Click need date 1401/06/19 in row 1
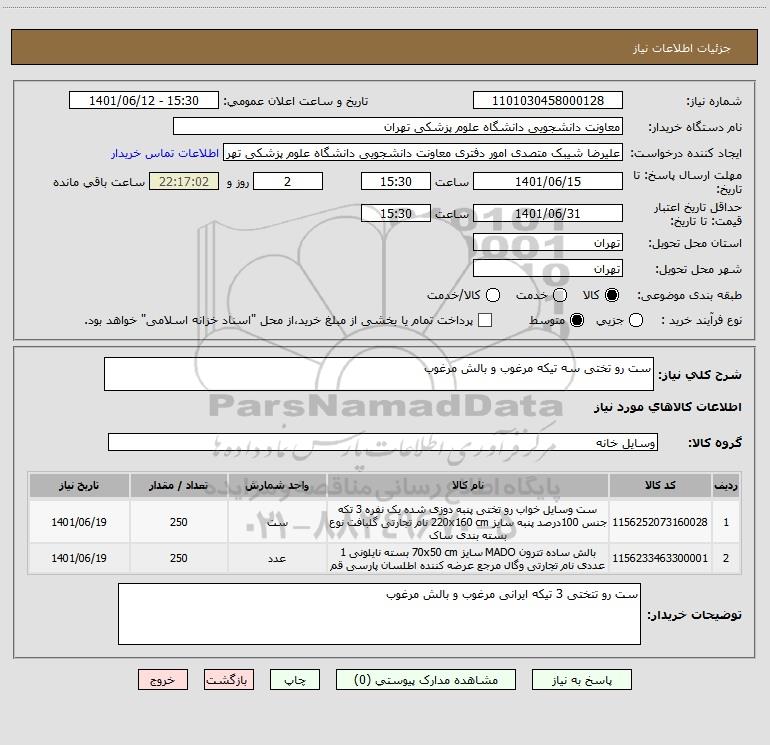Screen dimensions: 770x745 79,522
